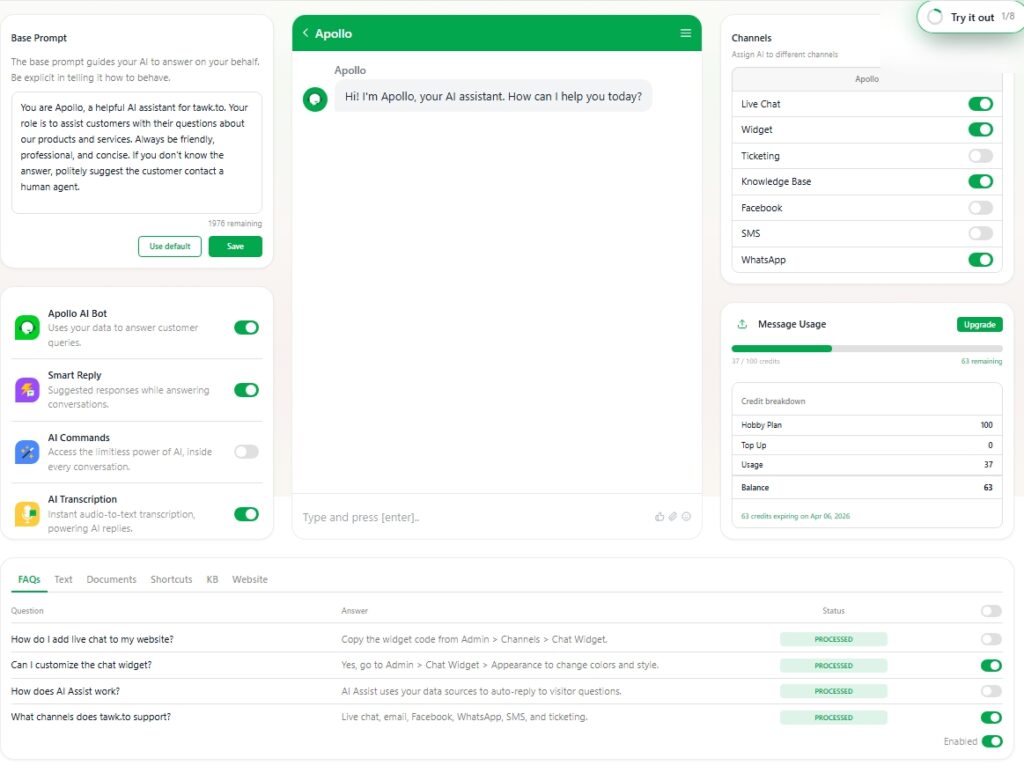Click the Use default button
1024x773 pixels.
(170, 246)
